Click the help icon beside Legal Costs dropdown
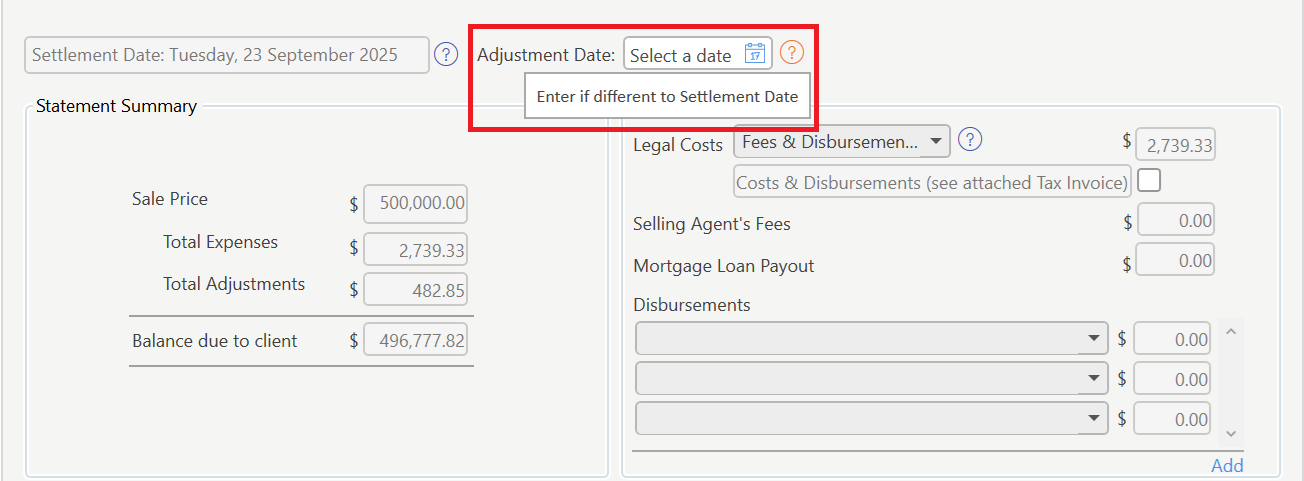Viewport: 1304px width, 481px height. (970, 141)
